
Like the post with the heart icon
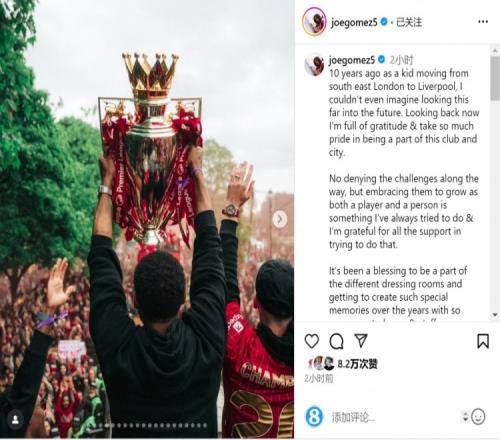point(312,341)
